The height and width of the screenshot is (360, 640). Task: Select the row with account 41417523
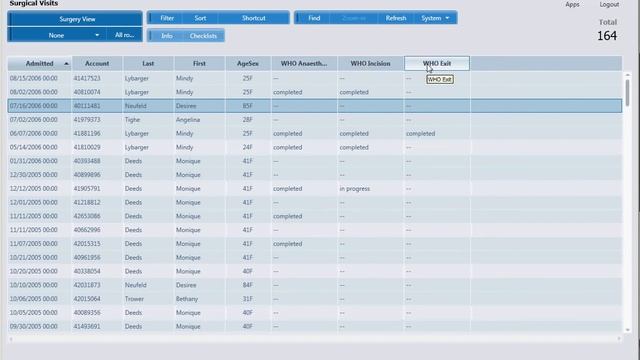[315, 78]
